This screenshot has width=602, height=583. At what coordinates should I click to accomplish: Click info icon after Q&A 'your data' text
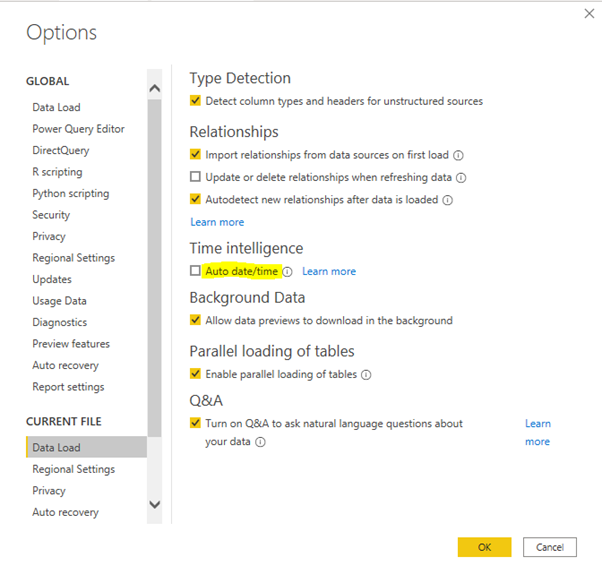[x=260, y=442]
